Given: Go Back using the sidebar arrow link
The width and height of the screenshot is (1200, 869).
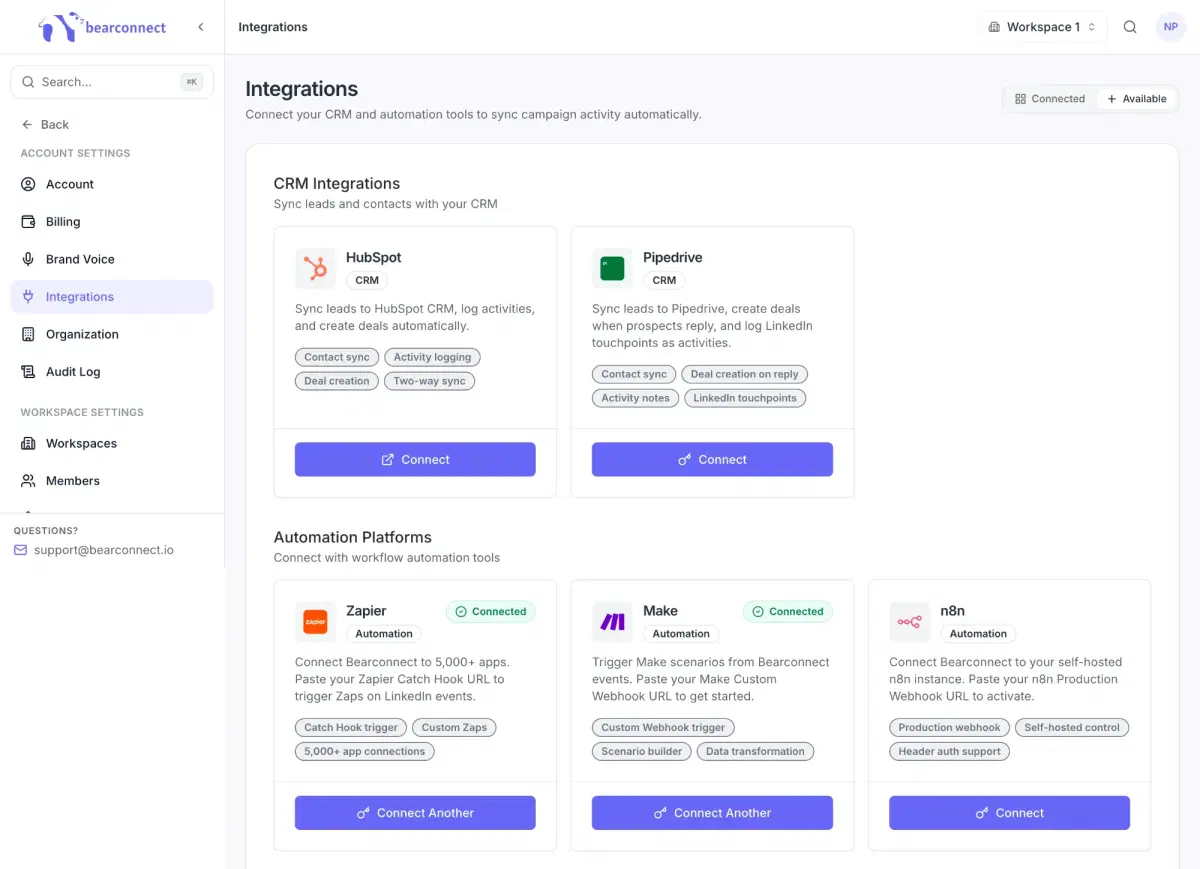Looking at the screenshot, I should point(45,124).
